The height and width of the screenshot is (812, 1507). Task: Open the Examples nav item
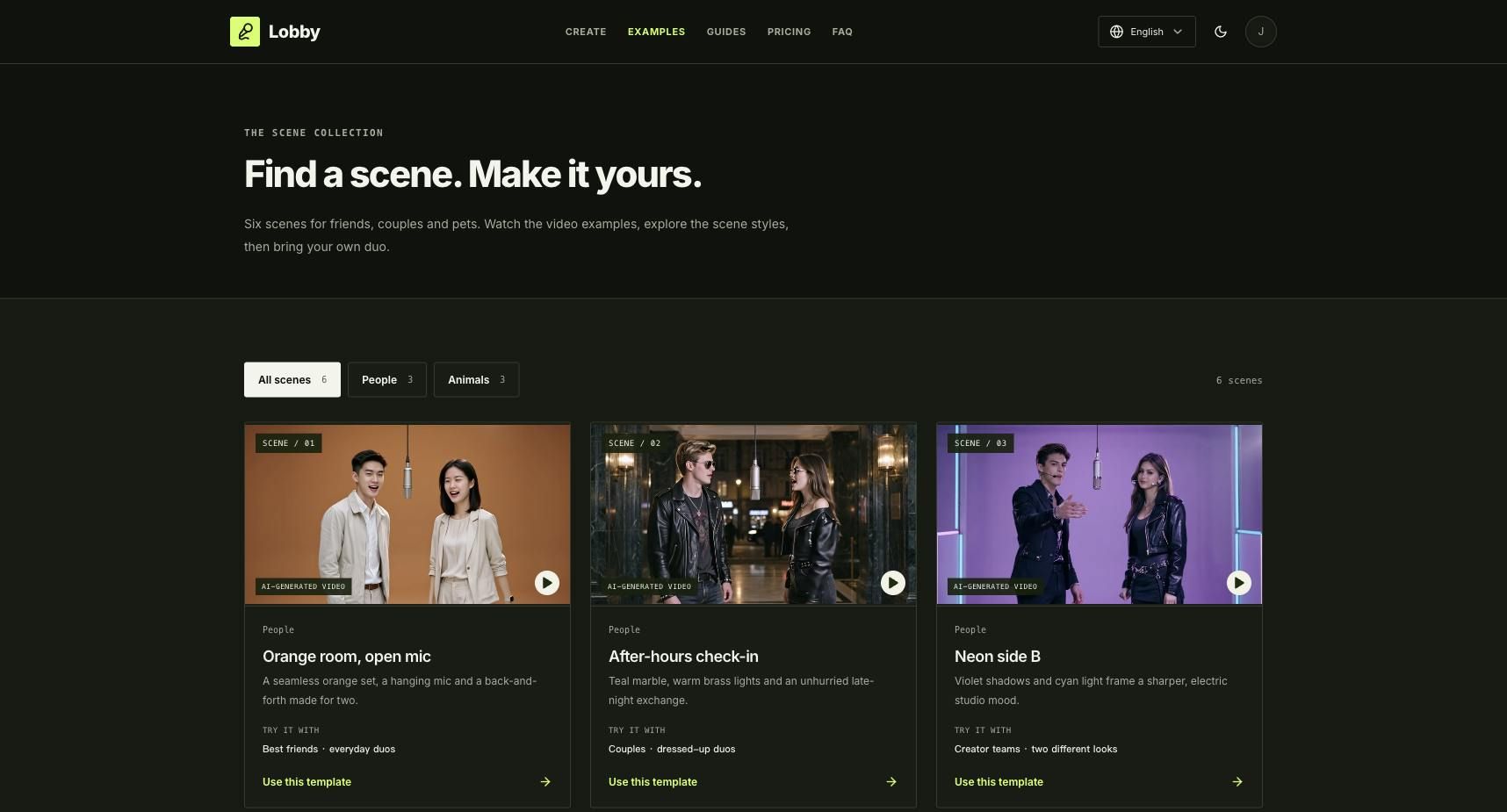(656, 32)
